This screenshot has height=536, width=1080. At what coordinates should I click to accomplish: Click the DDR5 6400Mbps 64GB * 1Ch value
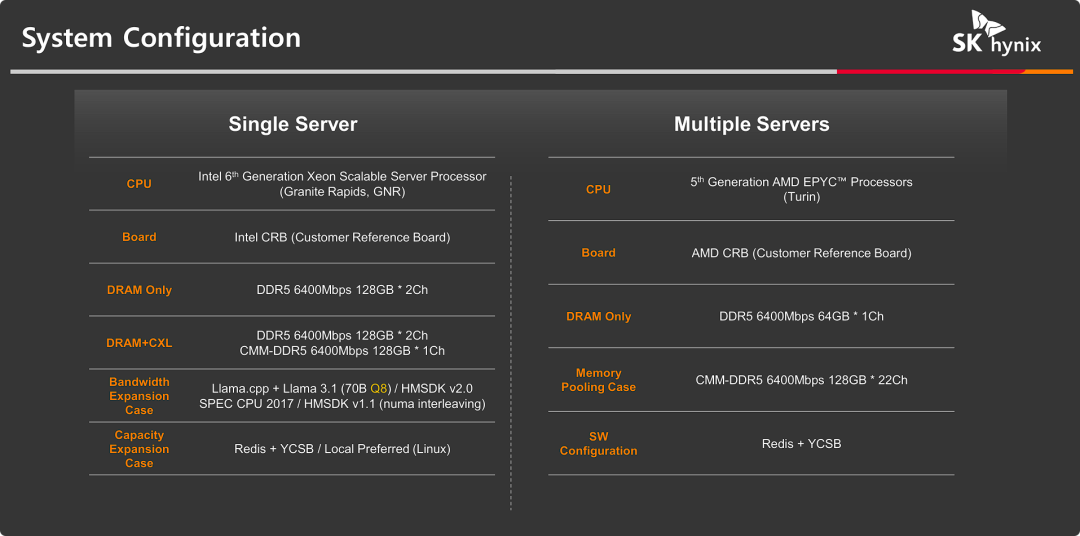click(801, 316)
